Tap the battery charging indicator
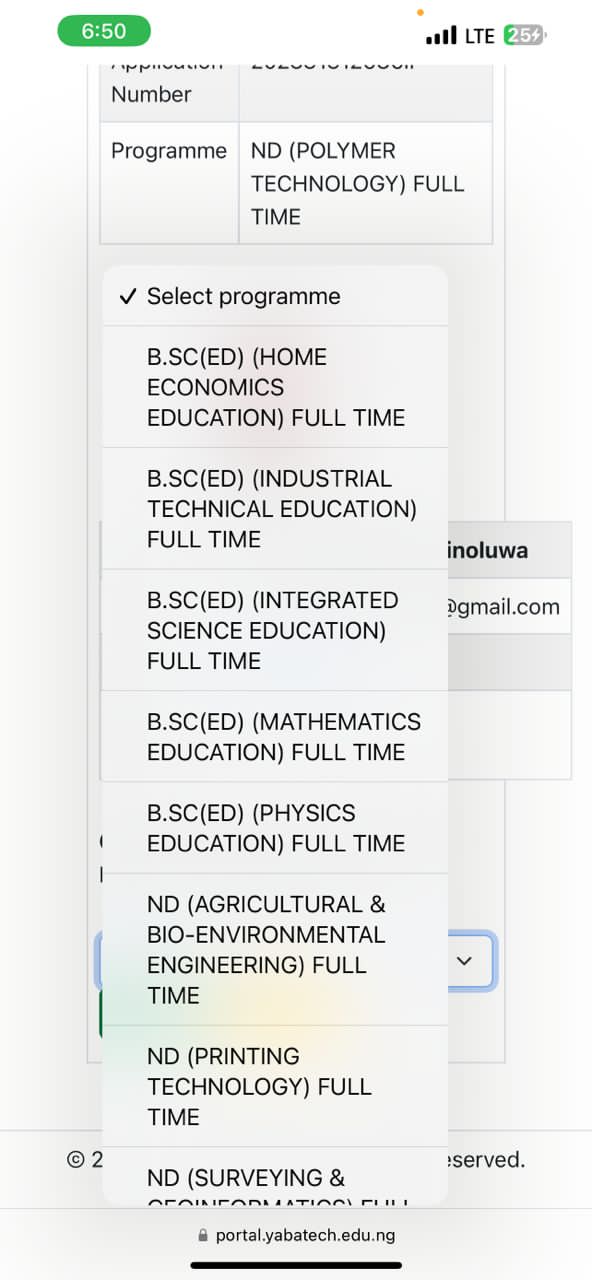Image resolution: width=592 pixels, height=1280 pixels. [x=525, y=35]
